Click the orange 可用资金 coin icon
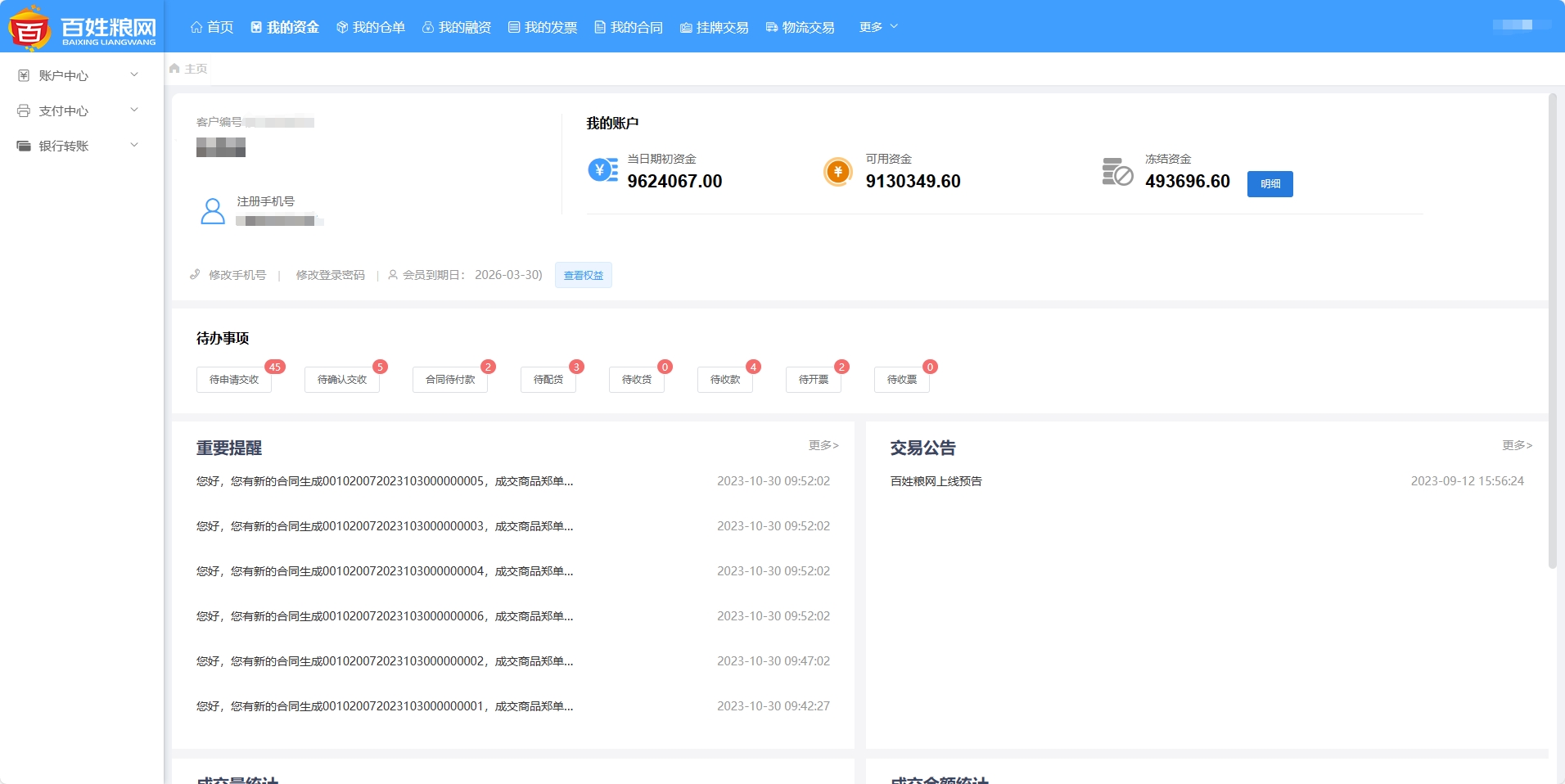1565x784 pixels. coord(837,172)
